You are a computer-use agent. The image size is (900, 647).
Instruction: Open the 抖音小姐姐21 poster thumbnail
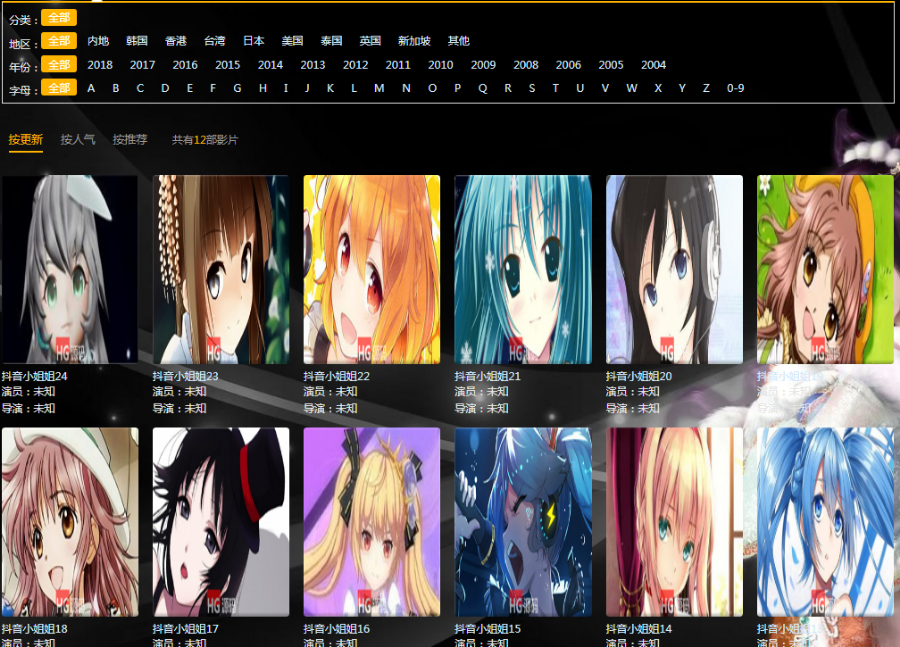pos(523,269)
